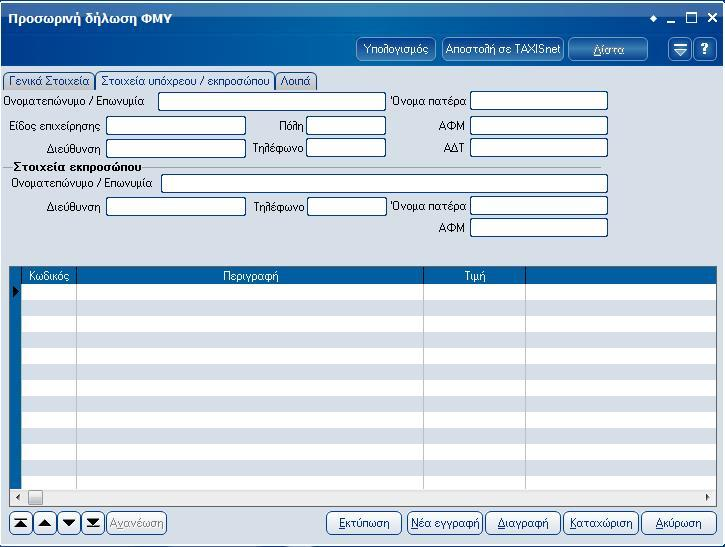Click the Υπολογισμός button
The width and height of the screenshot is (725, 547).
pos(396,49)
